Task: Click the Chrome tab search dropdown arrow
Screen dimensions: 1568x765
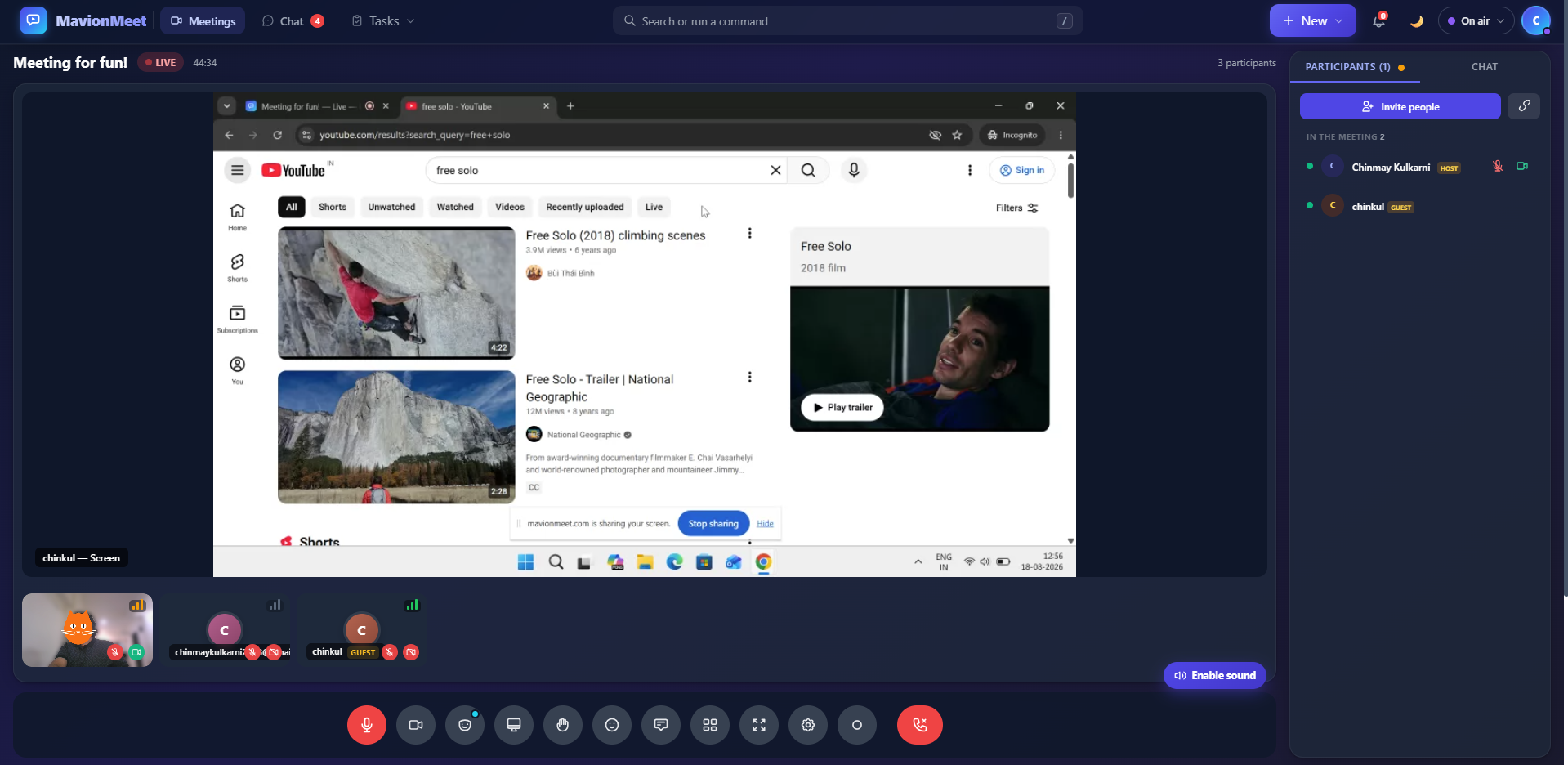Action: 227,106
